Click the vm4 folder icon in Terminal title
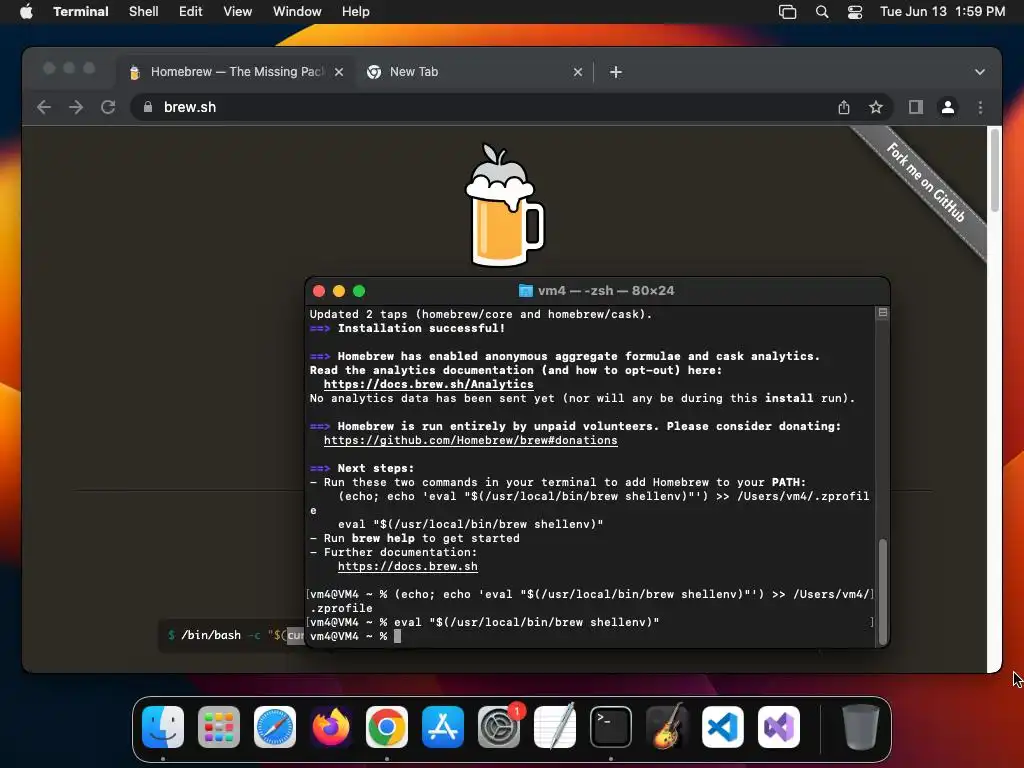Viewport: 1024px width, 768px height. pos(525,291)
